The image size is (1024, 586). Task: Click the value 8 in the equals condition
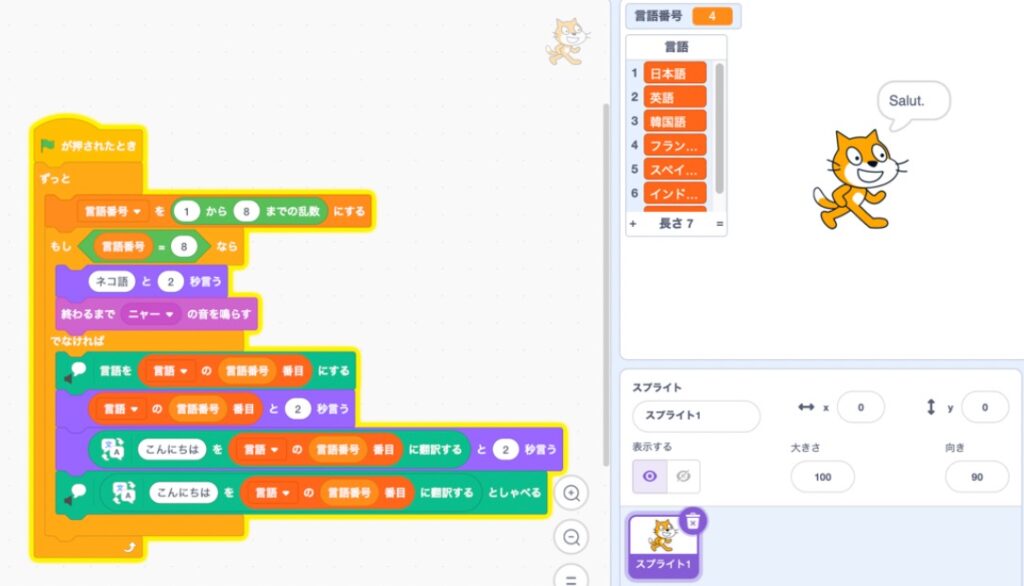(184, 246)
